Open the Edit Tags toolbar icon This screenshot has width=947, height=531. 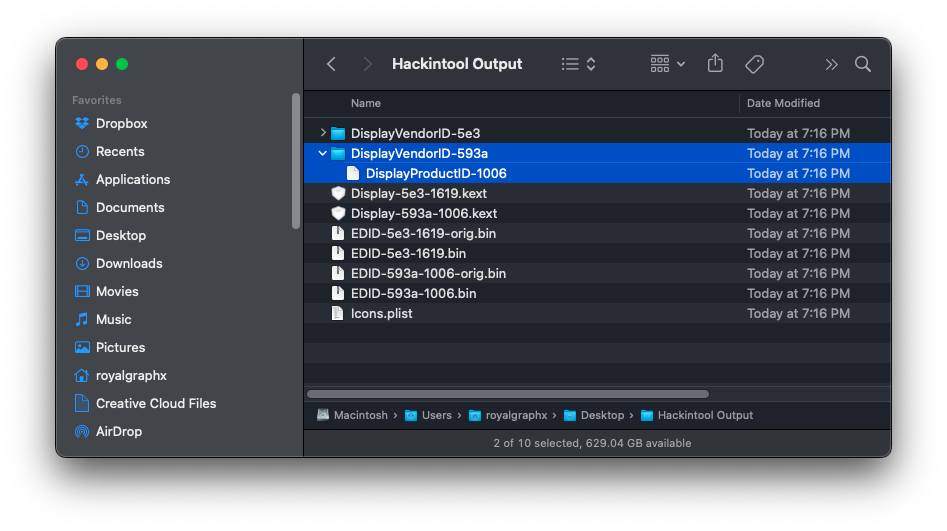755,64
